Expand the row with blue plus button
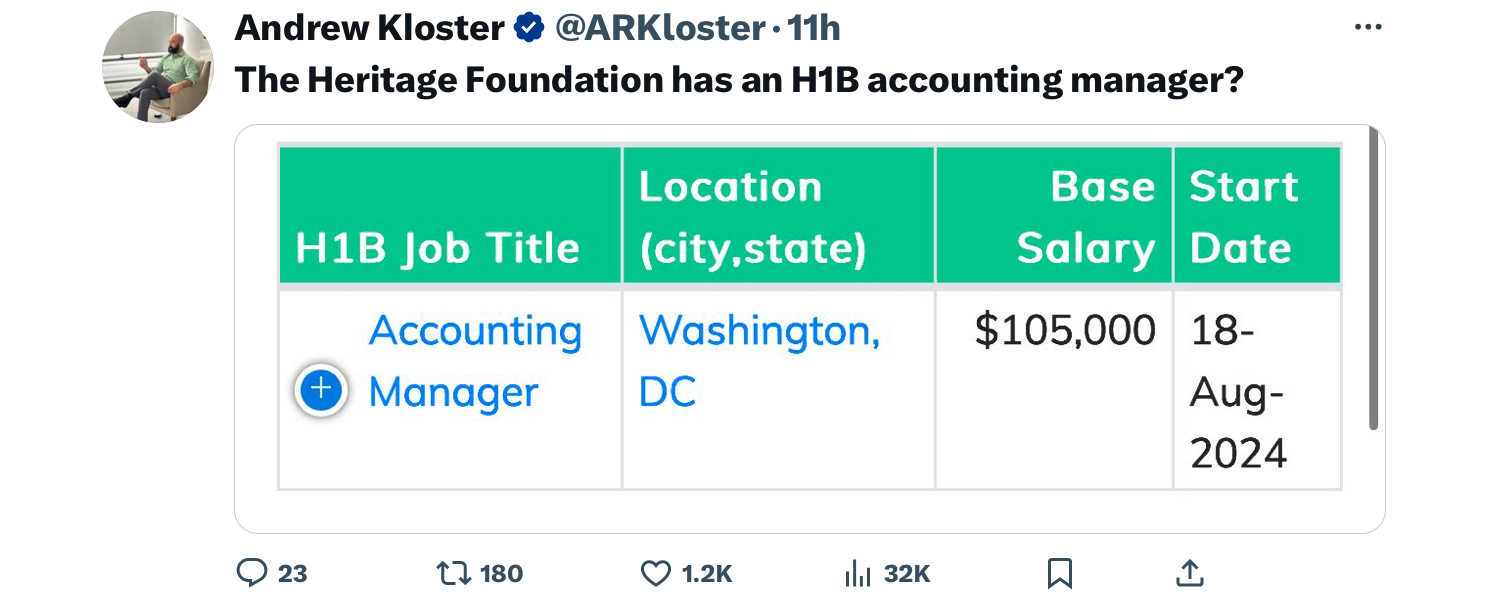This screenshot has width=1488, height=596. pos(320,390)
